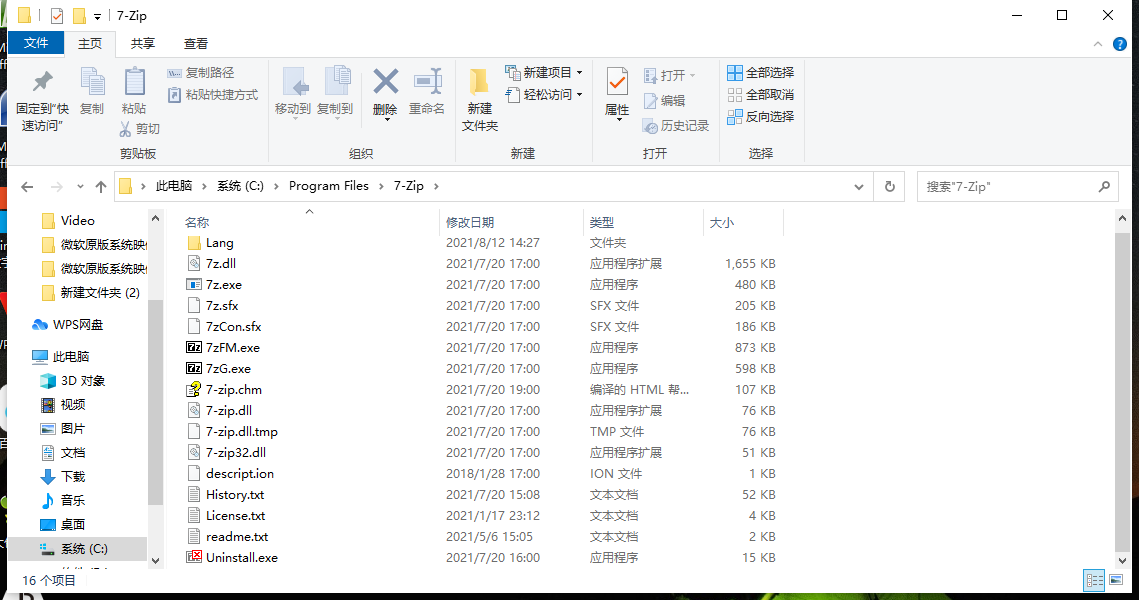Open the Properties checkmark icon
1139x600 pixels.
pyautogui.click(x=617, y=83)
